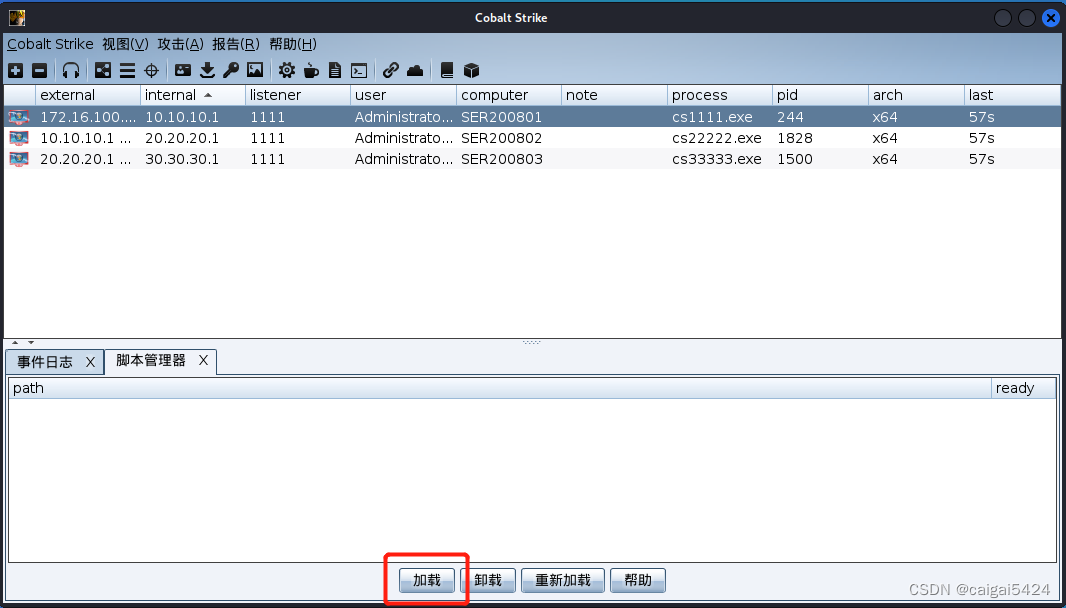Click the beacon icon for SER200801 row
The height and width of the screenshot is (608, 1066).
(19, 117)
